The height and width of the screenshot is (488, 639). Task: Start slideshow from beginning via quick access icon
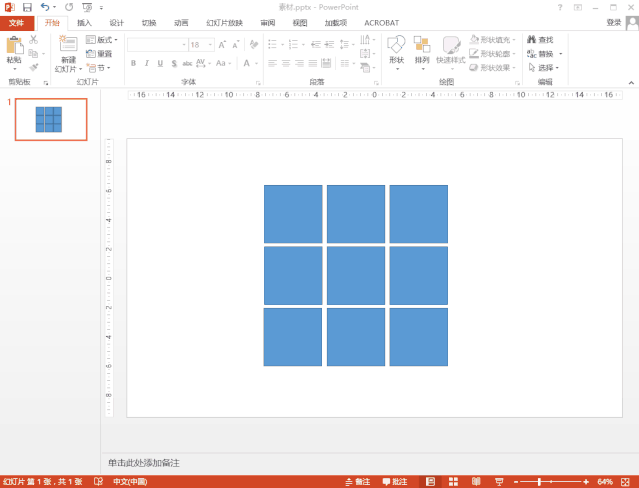pos(87,7)
